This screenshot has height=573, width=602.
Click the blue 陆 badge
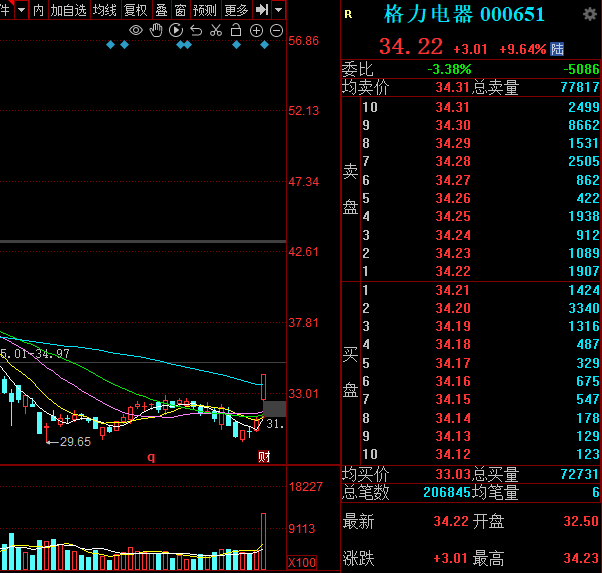(557, 49)
